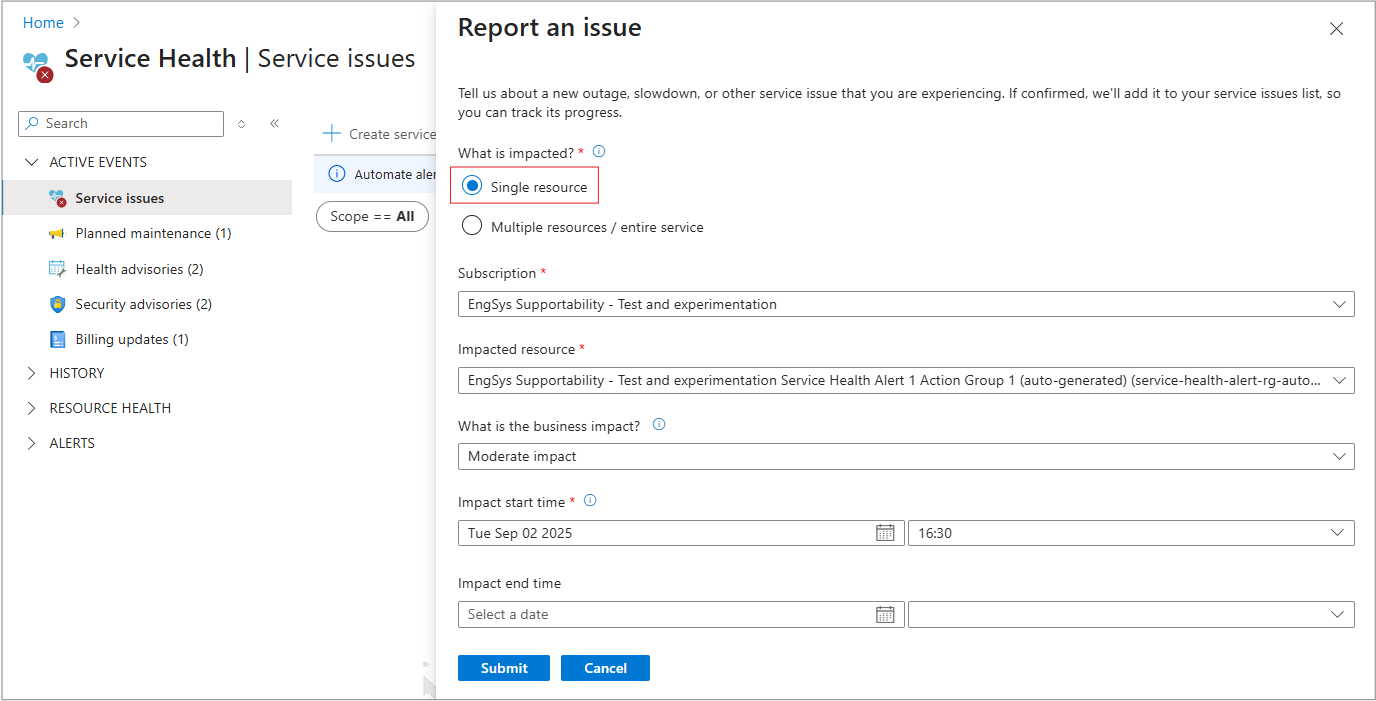Screen dimensions: 1376x701
Task: Open calendar picker for Impact end date
Action: pos(885,614)
